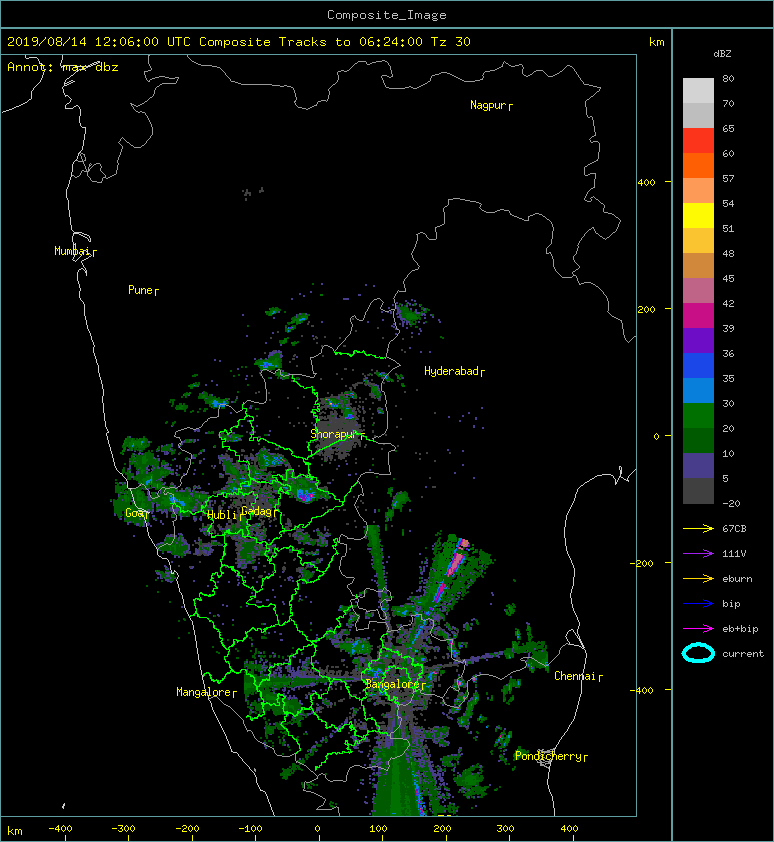
Task: Click the Goa label on the coast
Action: [136, 513]
